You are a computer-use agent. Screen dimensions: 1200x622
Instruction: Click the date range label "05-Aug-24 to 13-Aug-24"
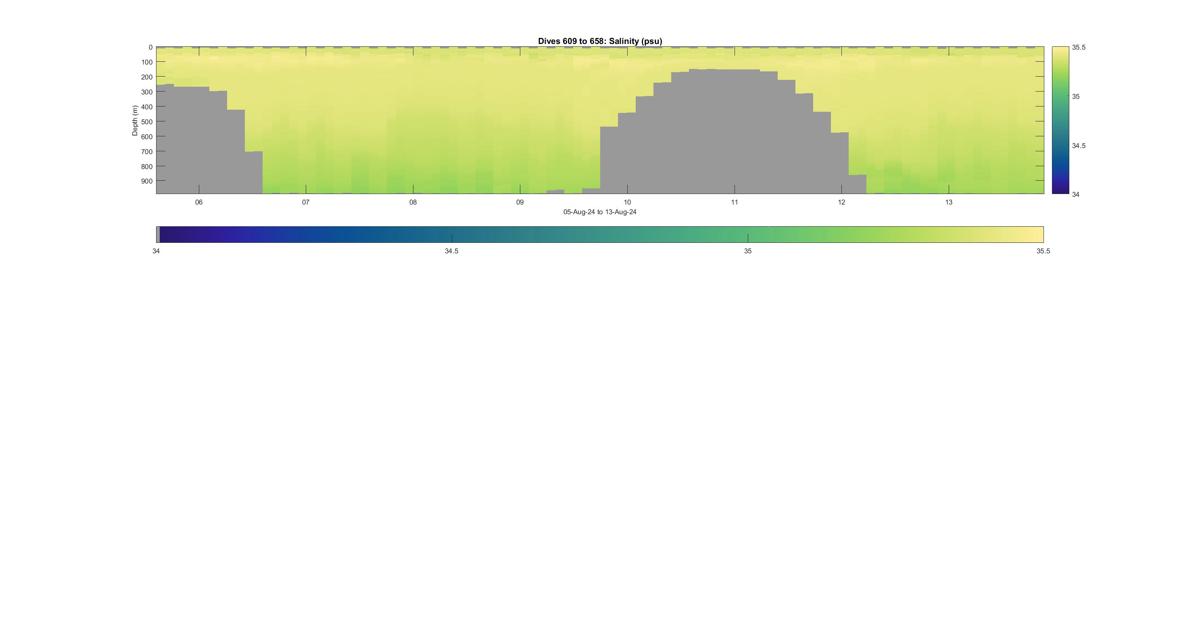tap(600, 212)
